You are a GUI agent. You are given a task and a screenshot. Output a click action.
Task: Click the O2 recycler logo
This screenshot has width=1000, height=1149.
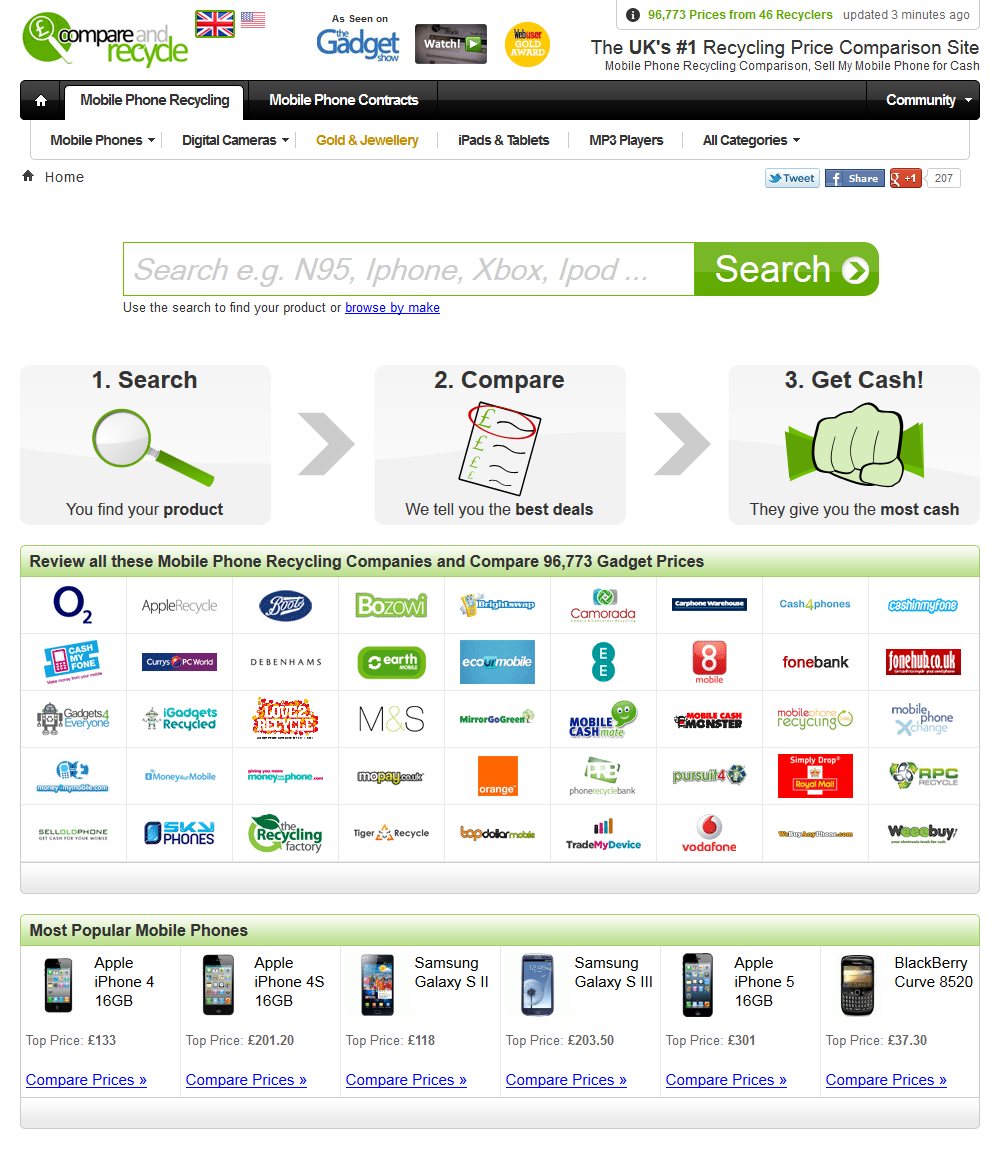73,605
